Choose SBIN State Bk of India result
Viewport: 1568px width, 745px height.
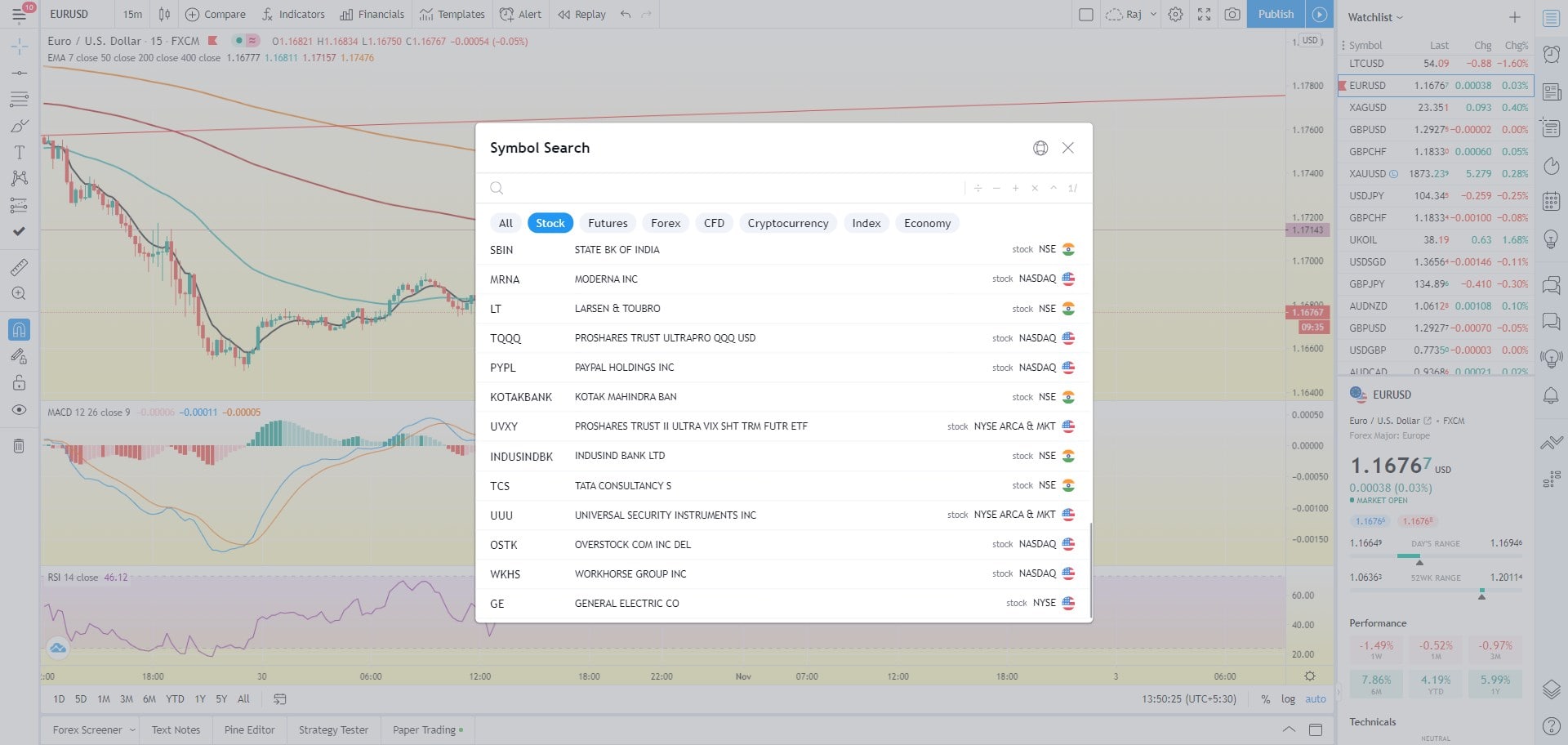click(783, 250)
